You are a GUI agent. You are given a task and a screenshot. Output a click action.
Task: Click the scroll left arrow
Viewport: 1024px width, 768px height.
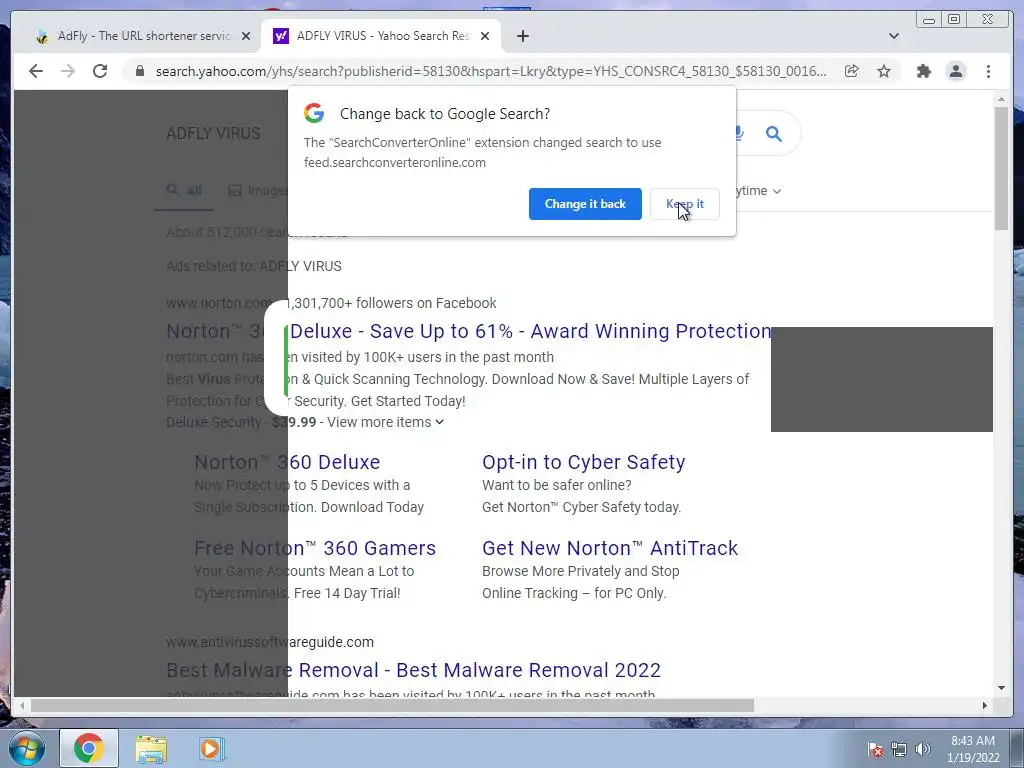pos(22,705)
